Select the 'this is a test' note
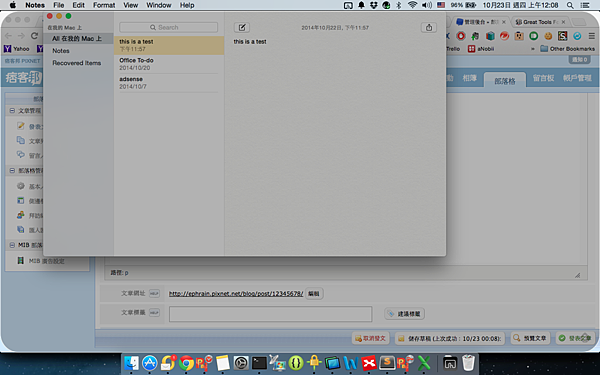 click(169, 45)
